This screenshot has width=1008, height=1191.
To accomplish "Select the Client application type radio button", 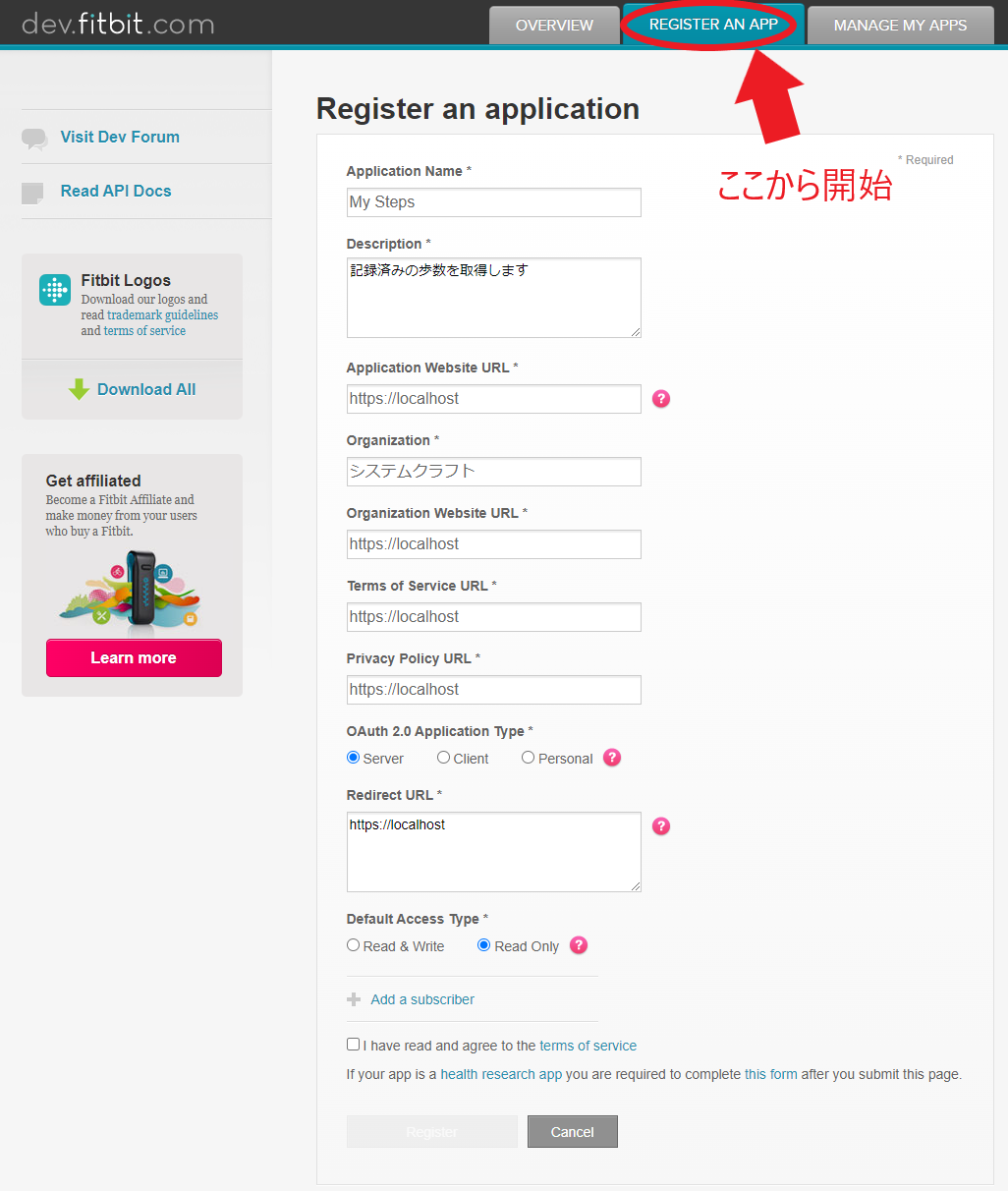I will pyautogui.click(x=443, y=757).
